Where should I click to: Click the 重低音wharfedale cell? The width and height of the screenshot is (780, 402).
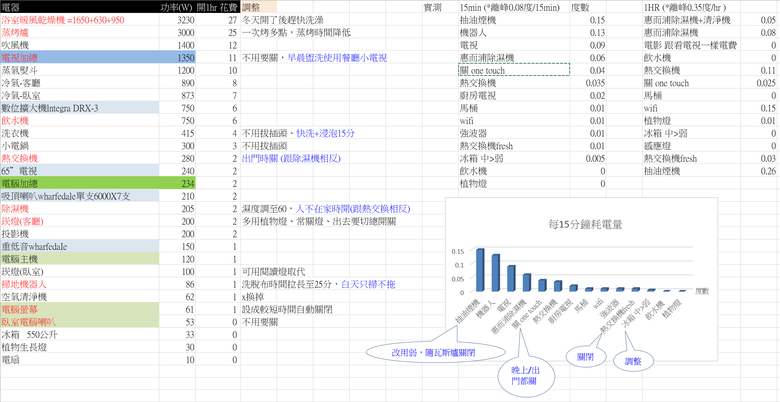click(80, 246)
